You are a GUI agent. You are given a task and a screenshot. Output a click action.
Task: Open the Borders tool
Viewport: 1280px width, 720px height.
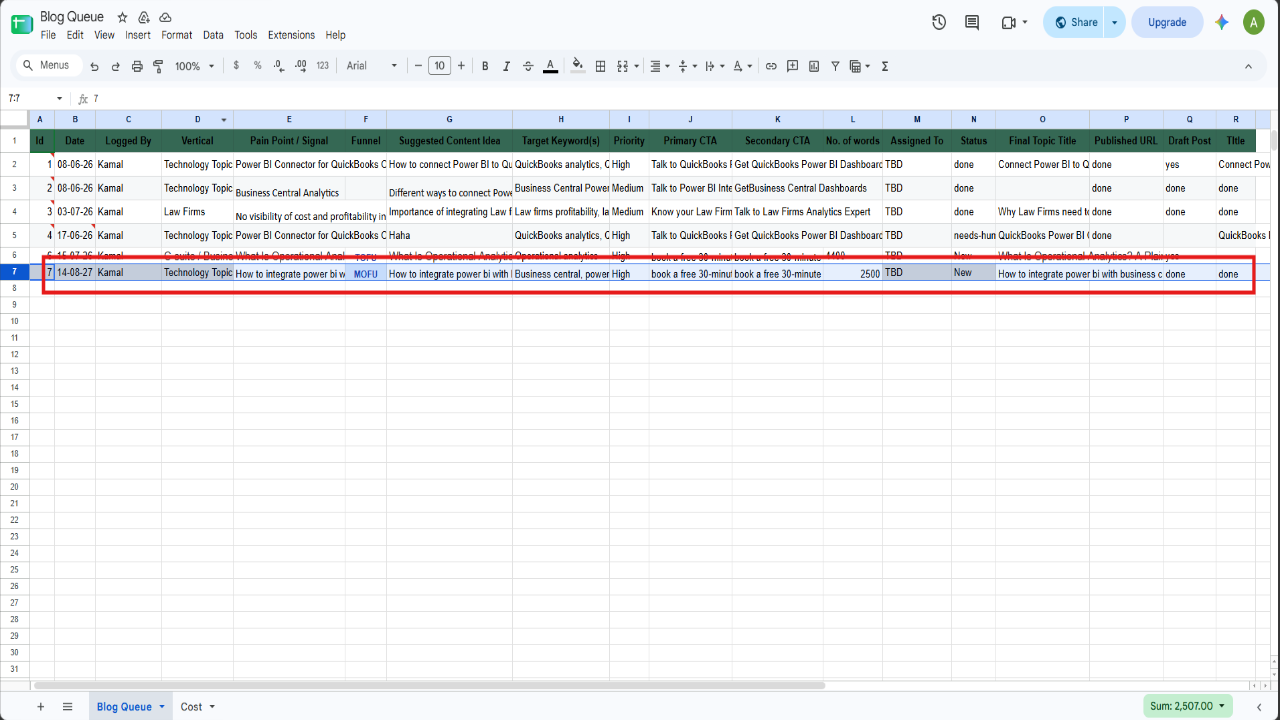click(x=600, y=66)
